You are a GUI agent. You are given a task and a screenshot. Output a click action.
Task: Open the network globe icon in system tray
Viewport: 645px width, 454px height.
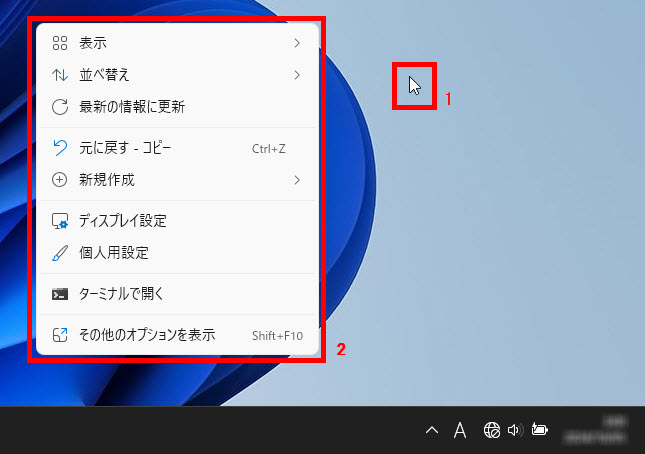click(491, 431)
